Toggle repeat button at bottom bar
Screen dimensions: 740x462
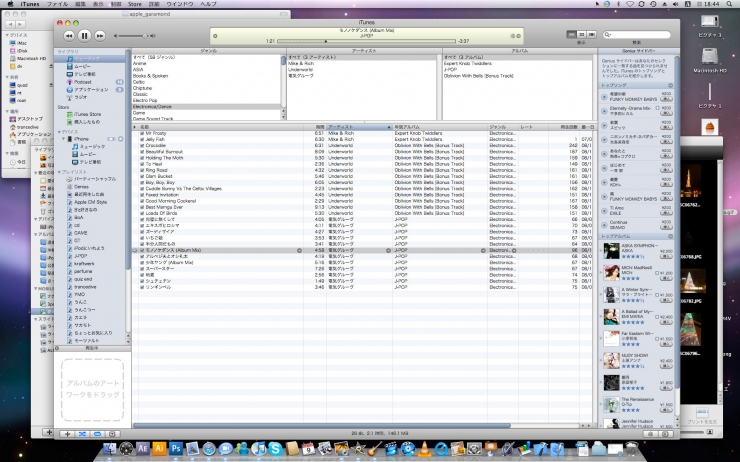click(x=97, y=434)
